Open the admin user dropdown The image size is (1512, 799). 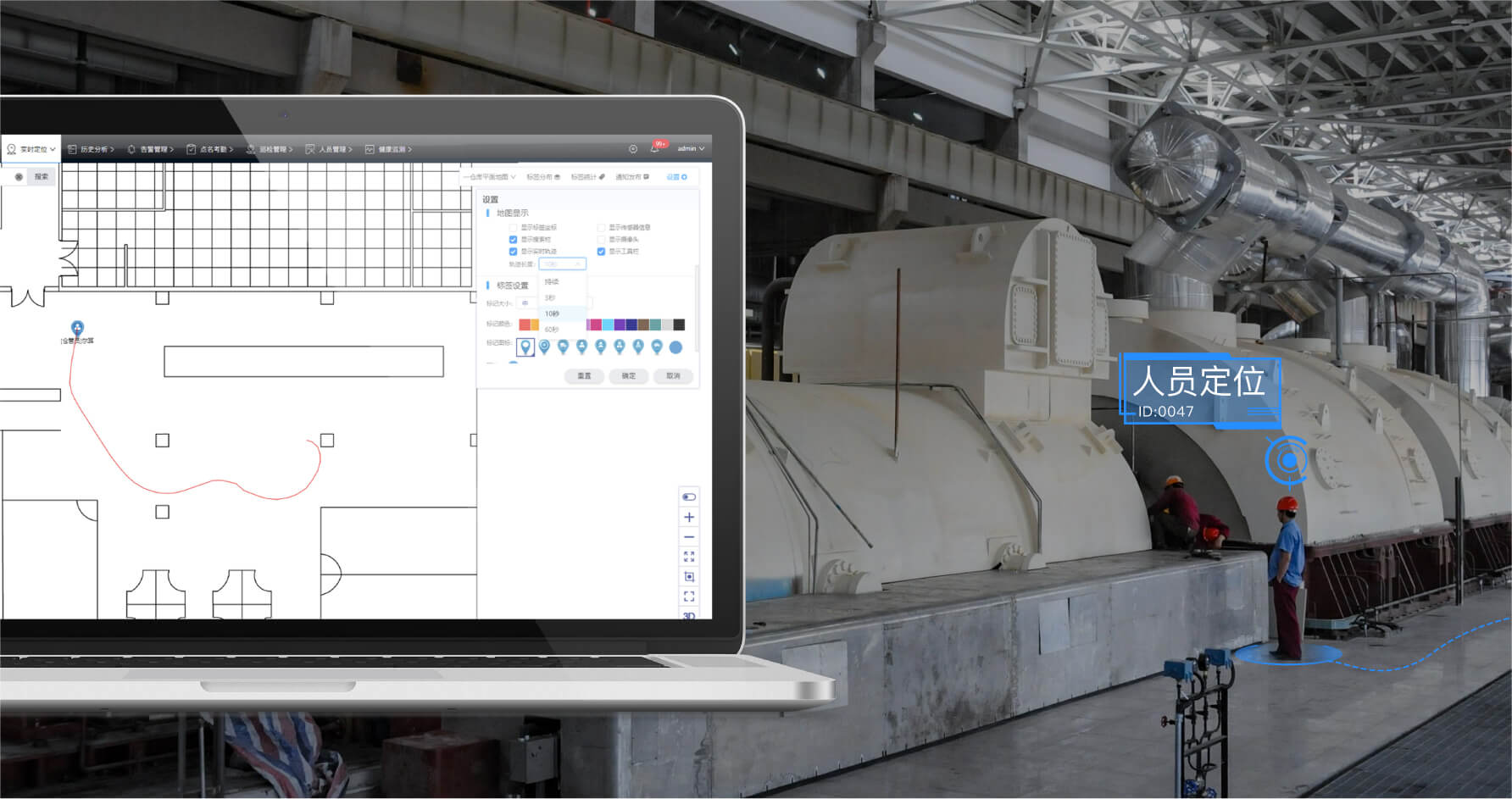click(691, 149)
